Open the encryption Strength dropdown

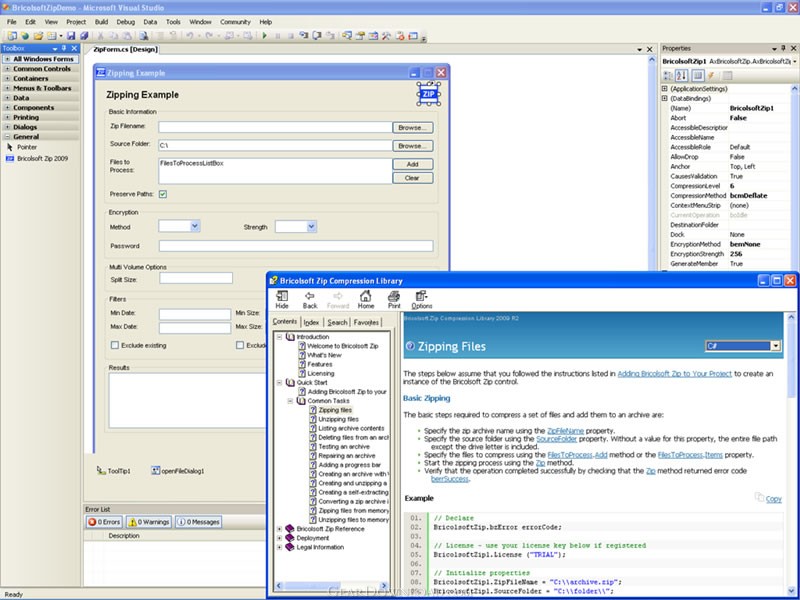311,227
